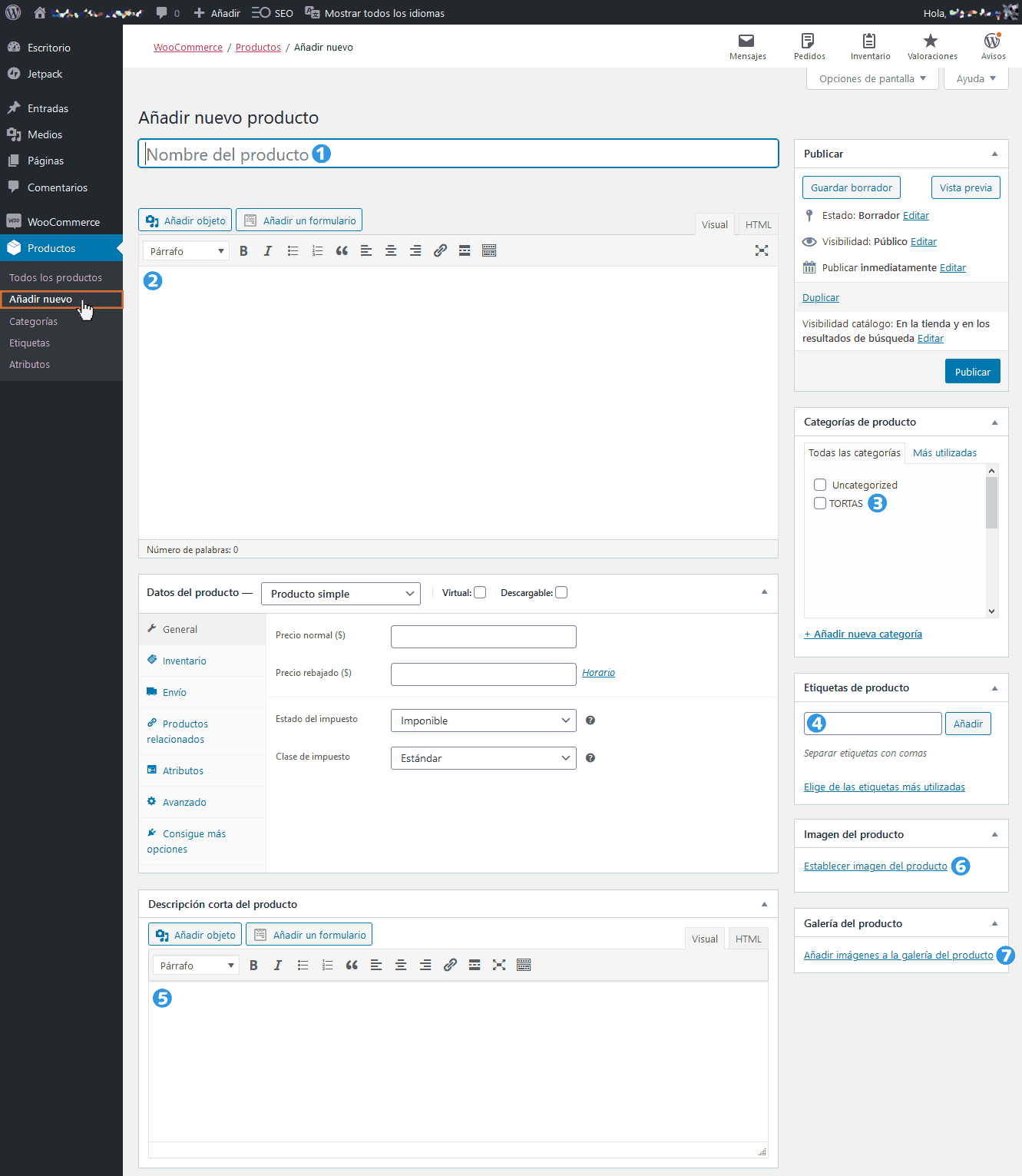Open the Párrafo format dropdown
Image resolution: width=1022 pixels, height=1176 pixels.
pos(185,250)
